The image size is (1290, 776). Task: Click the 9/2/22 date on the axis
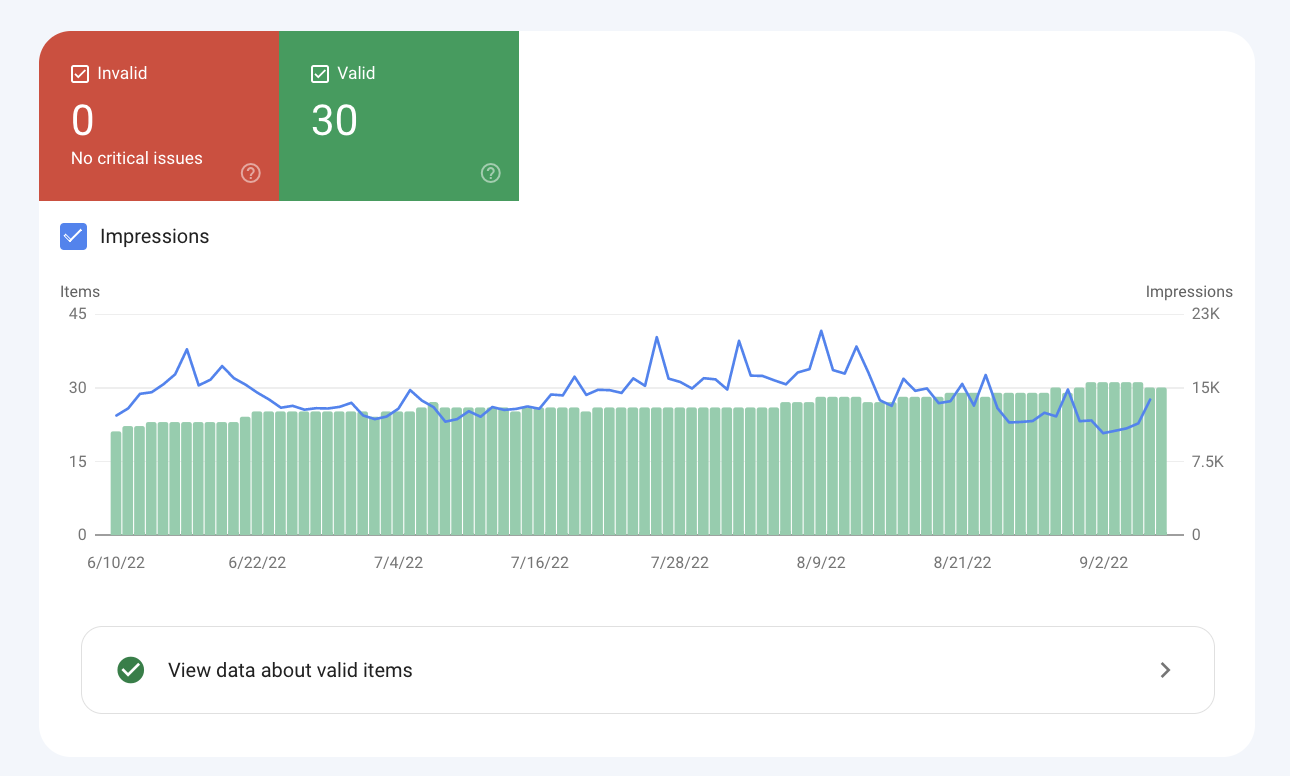click(1103, 563)
